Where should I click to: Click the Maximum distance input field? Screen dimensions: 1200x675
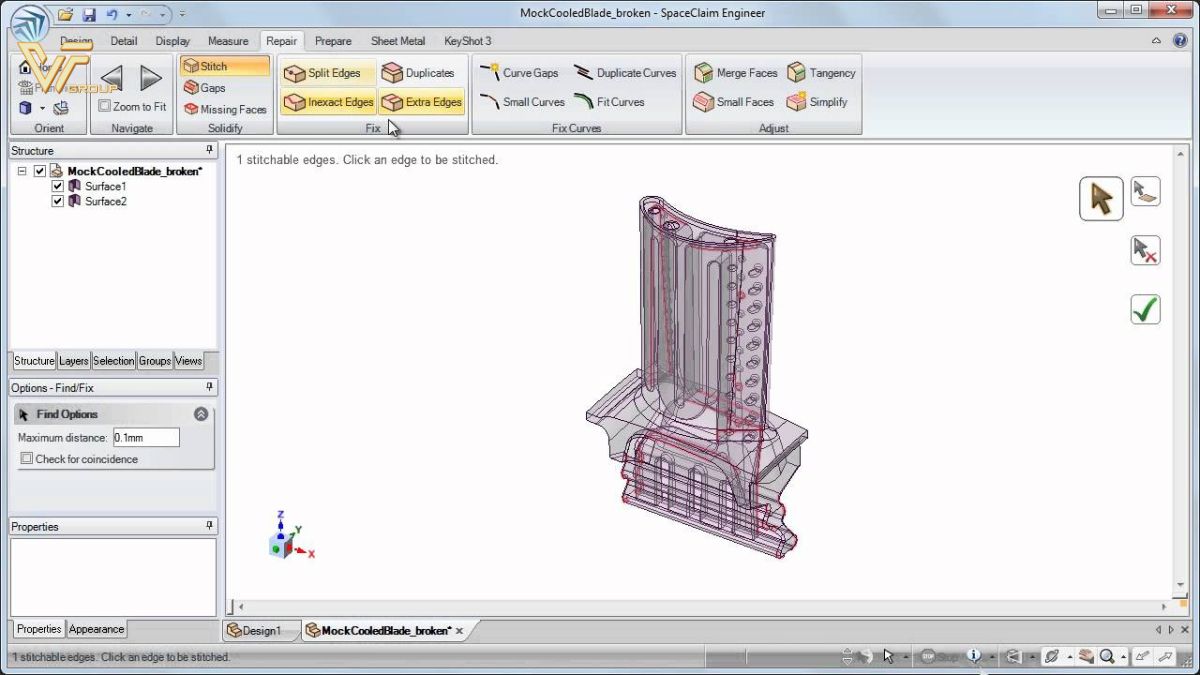(x=146, y=438)
